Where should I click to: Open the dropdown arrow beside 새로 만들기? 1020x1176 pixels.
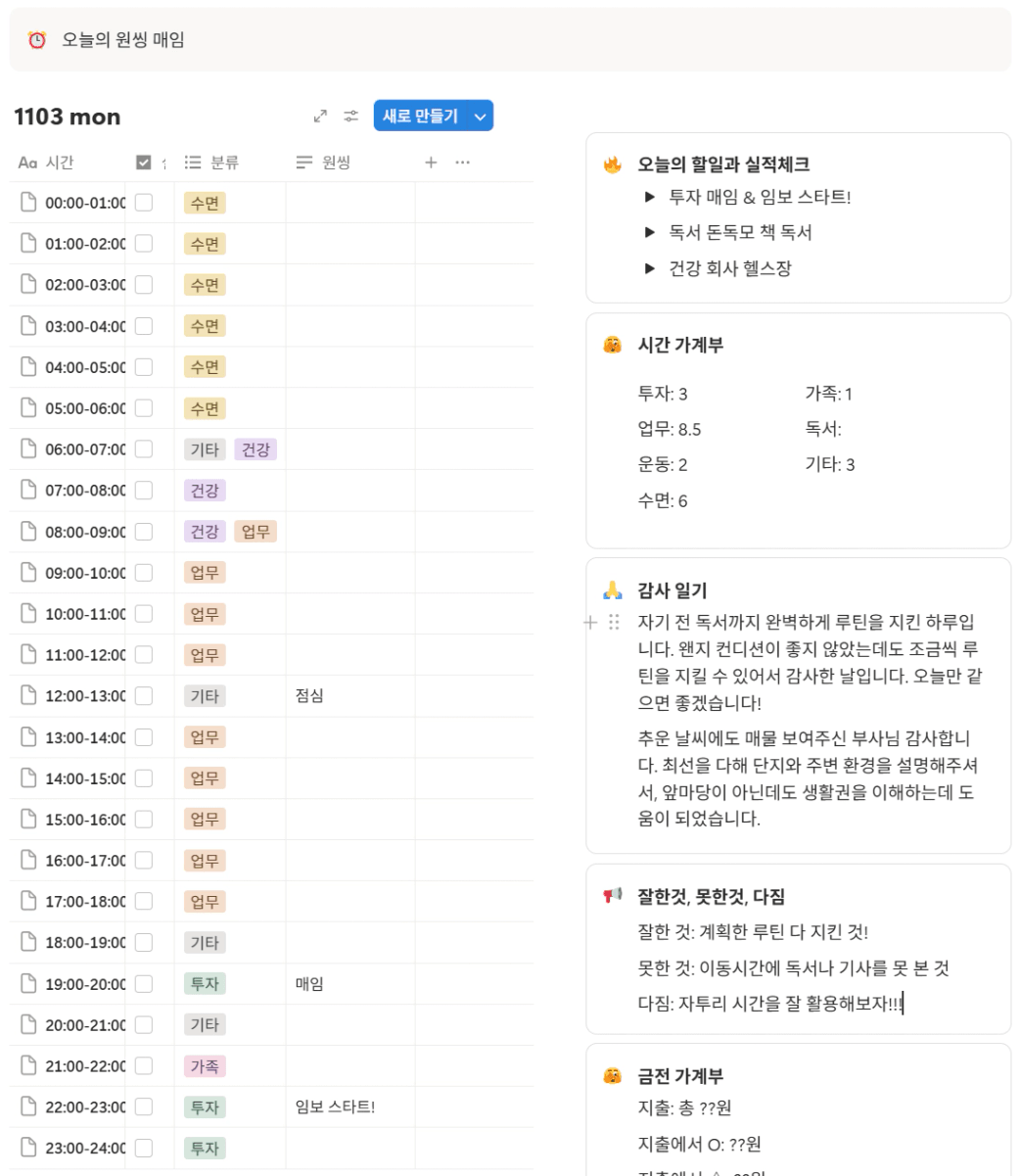point(481,117)
